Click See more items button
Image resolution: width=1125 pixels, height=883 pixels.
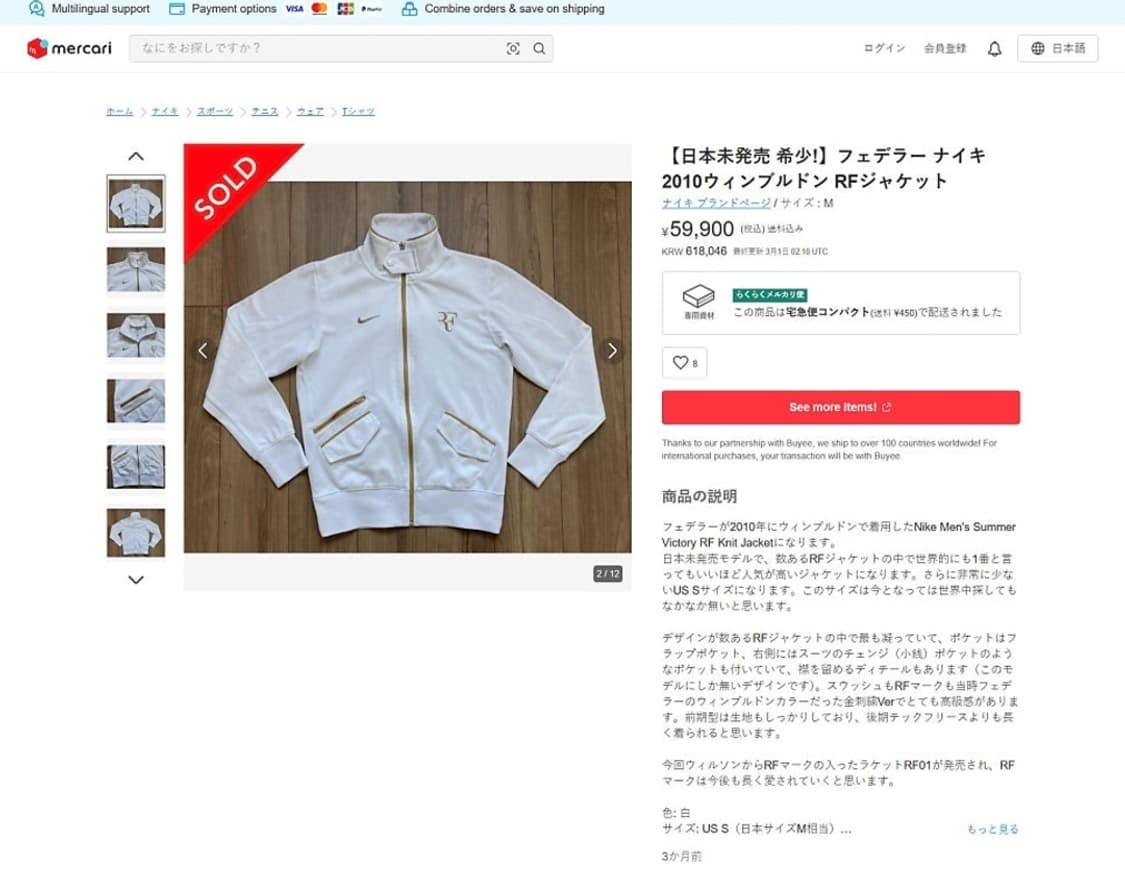[x=840, y=407]
